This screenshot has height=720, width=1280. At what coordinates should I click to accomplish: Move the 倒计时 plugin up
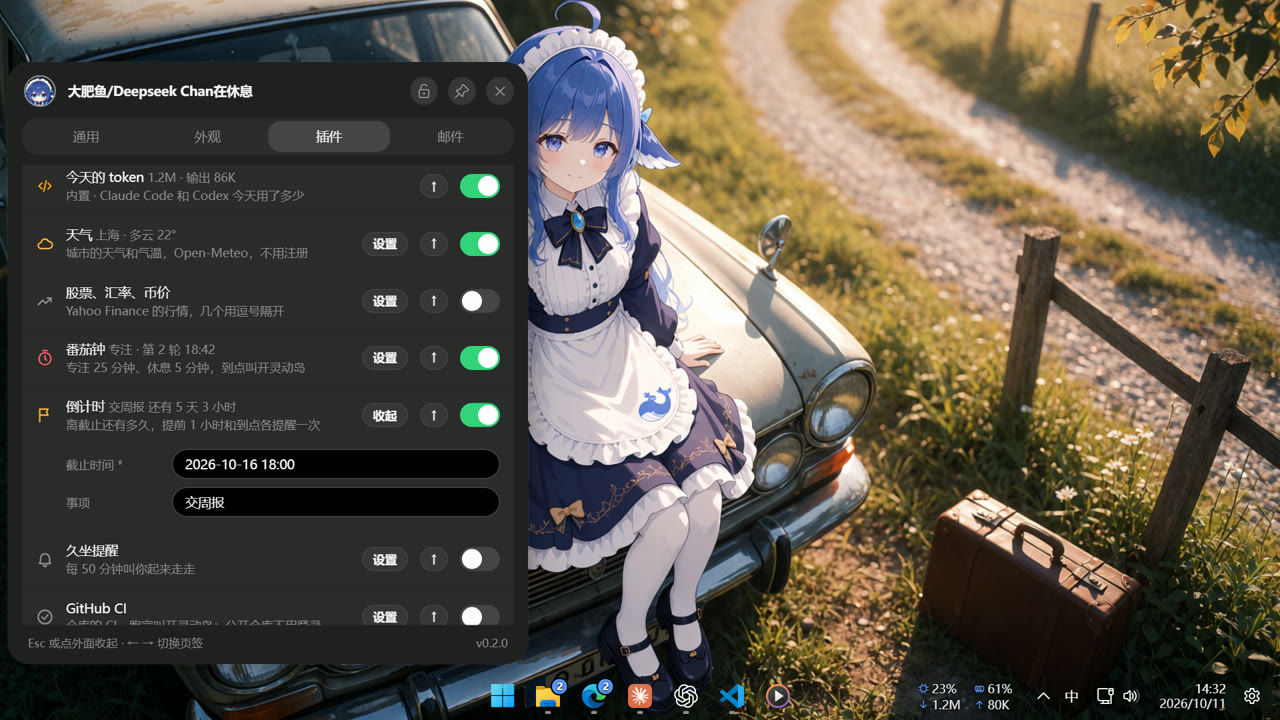pyautogui.click(x=433, y=415)
